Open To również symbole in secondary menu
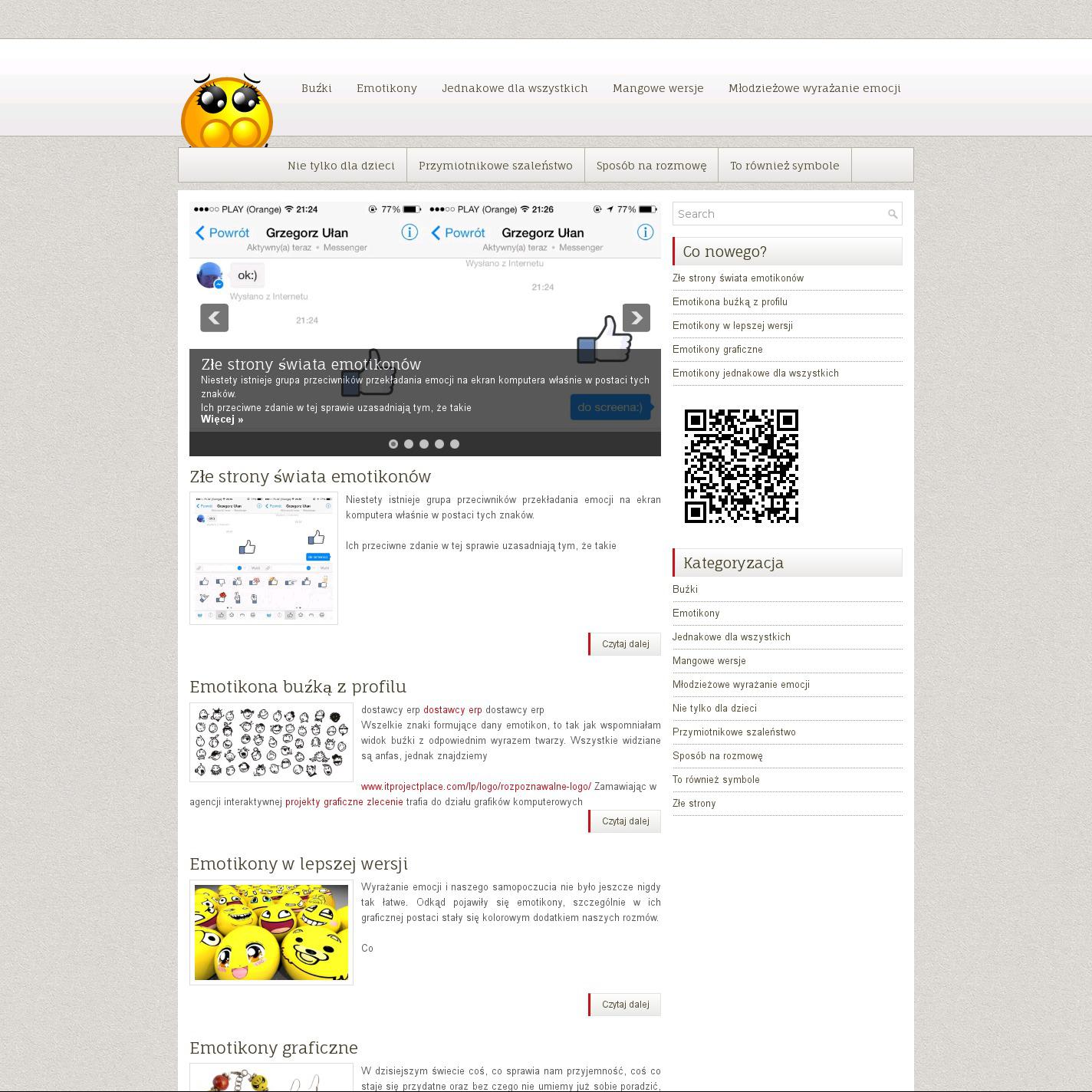The width and height of the screenshot is (1092, 1092). [784, 166]
